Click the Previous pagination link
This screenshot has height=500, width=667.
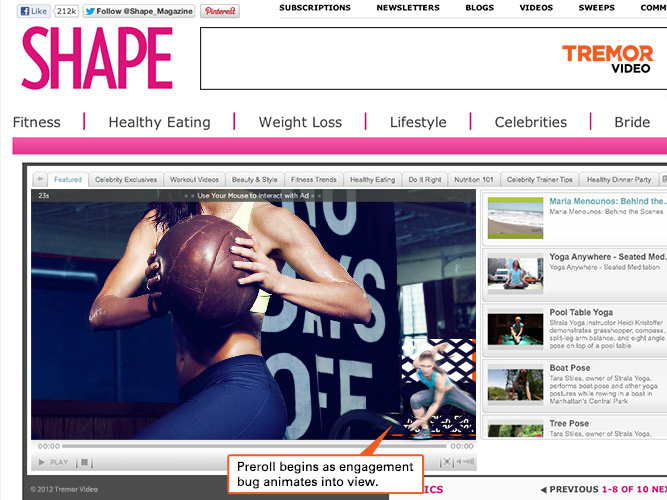click(568, 489)
